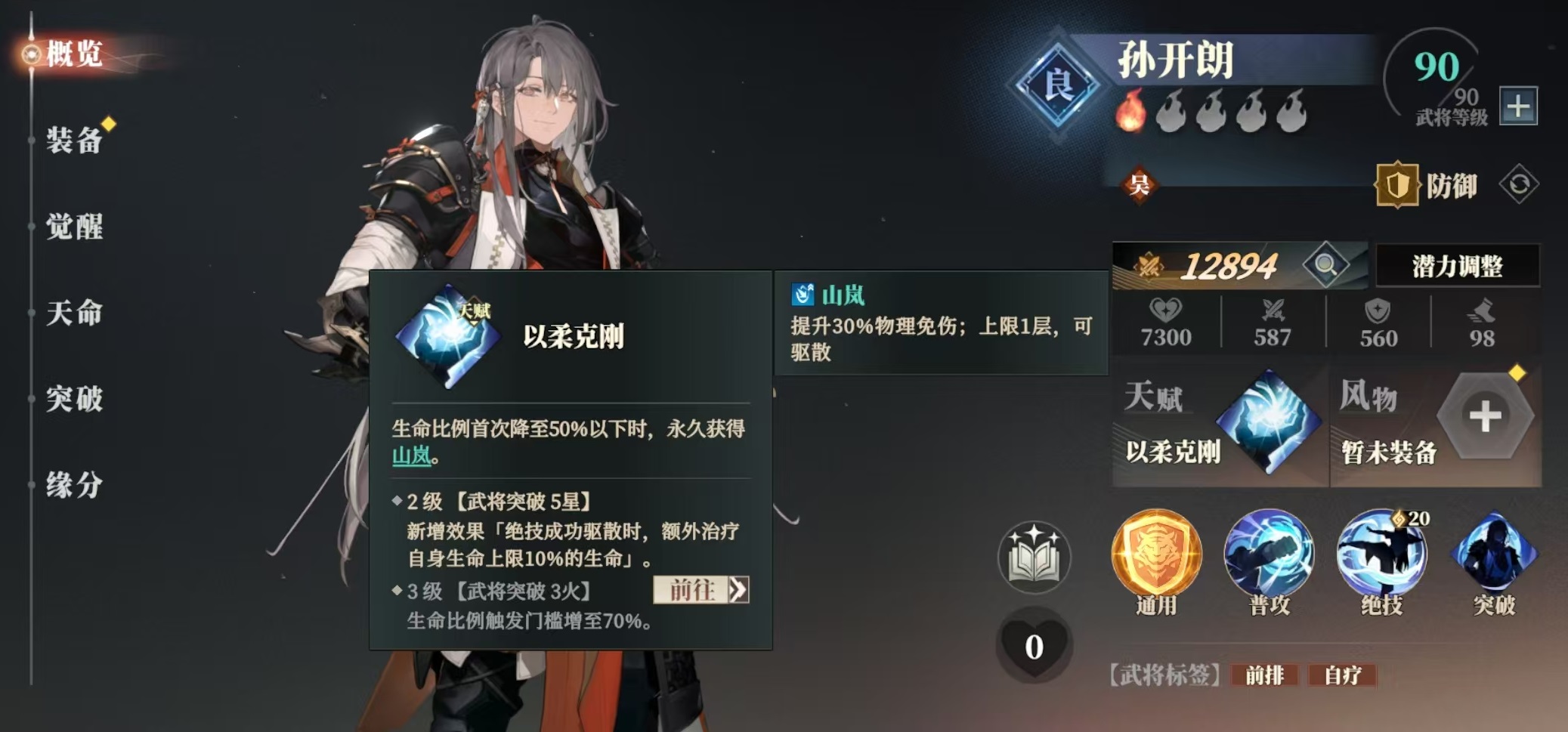Click the 良 quality diamond badge
Viewport: 1568px width, 732px height.
(x=1057, y=85)
